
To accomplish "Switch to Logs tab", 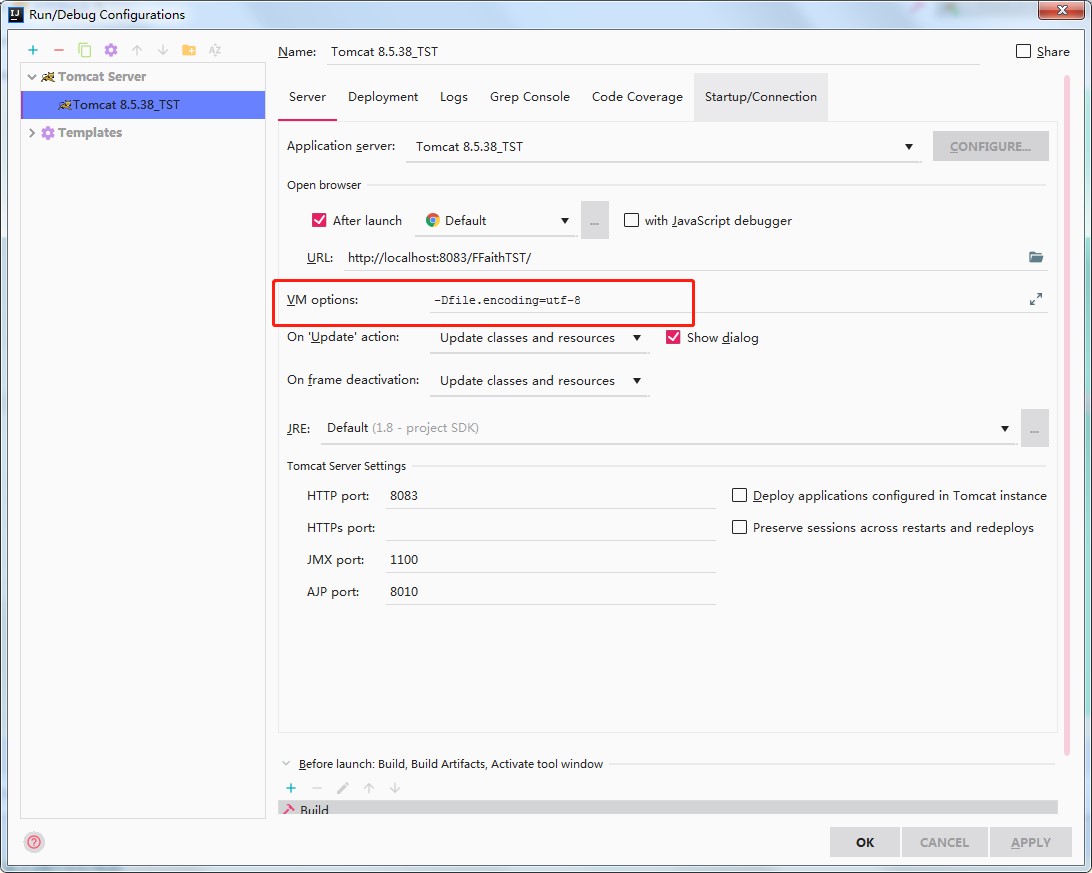I will pyautogui.click(x=453, y=97).
